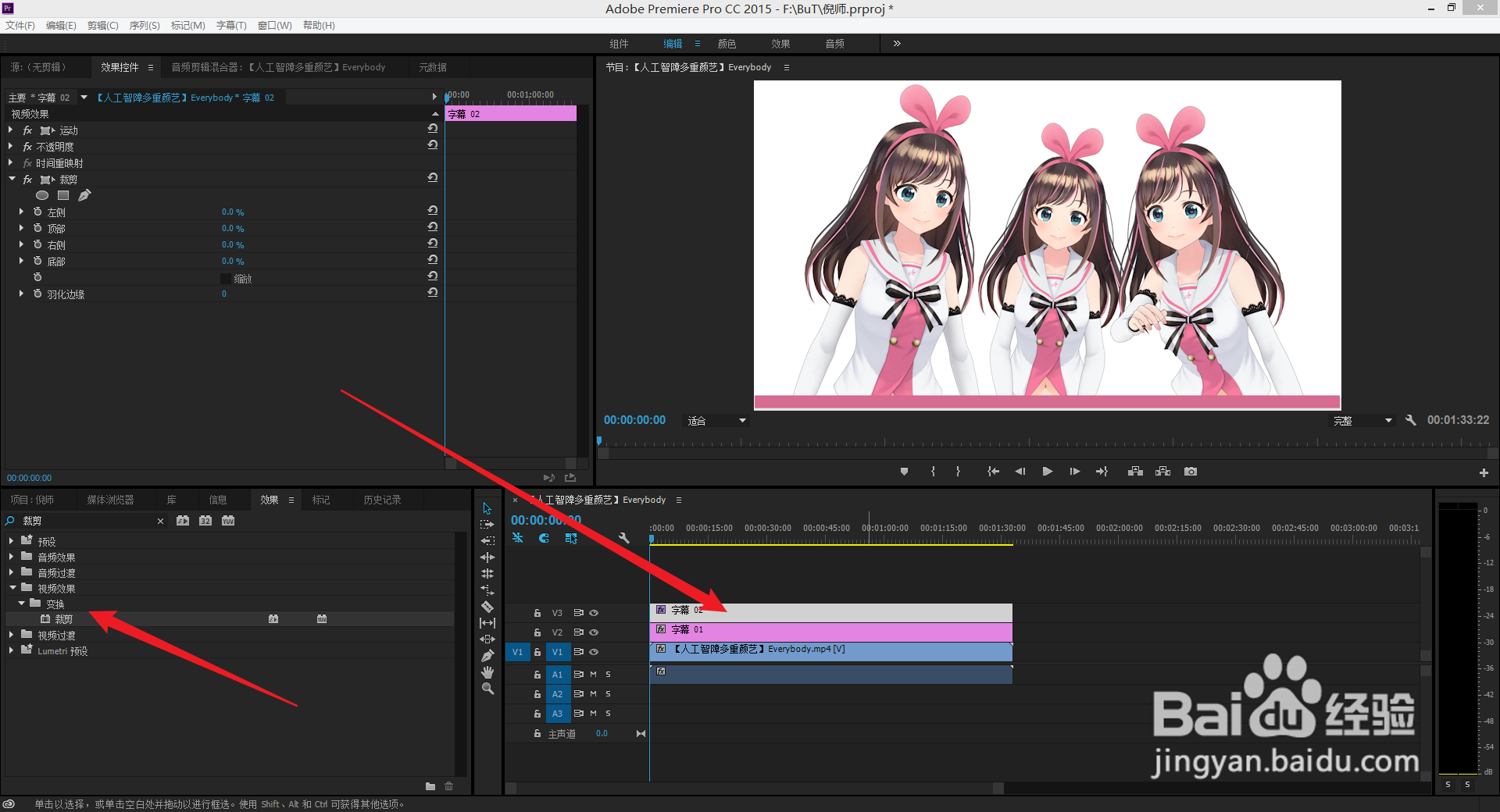Edit the 羽化边缘 value field
This screenshot has height=812, width=1500.
pos(224,294)
